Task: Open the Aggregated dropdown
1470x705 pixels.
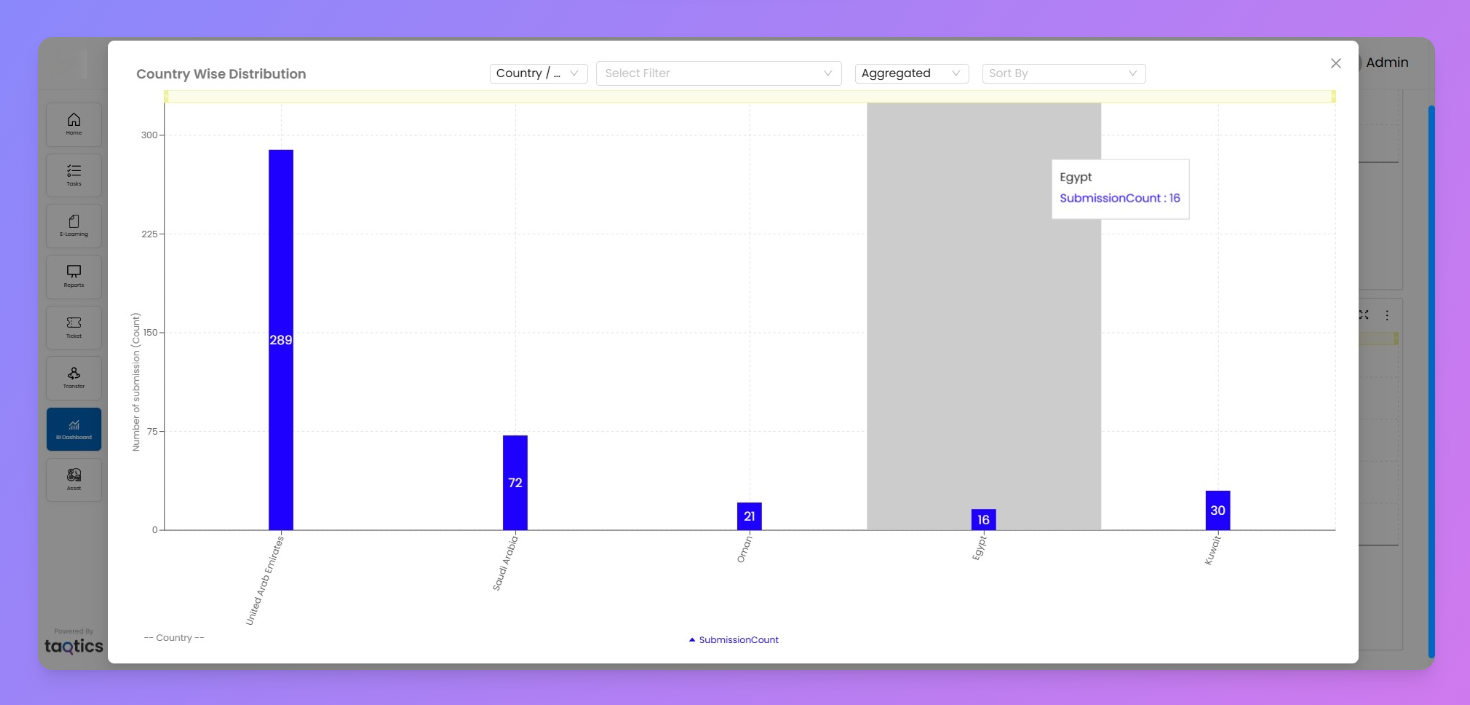Action: (912, 73)
